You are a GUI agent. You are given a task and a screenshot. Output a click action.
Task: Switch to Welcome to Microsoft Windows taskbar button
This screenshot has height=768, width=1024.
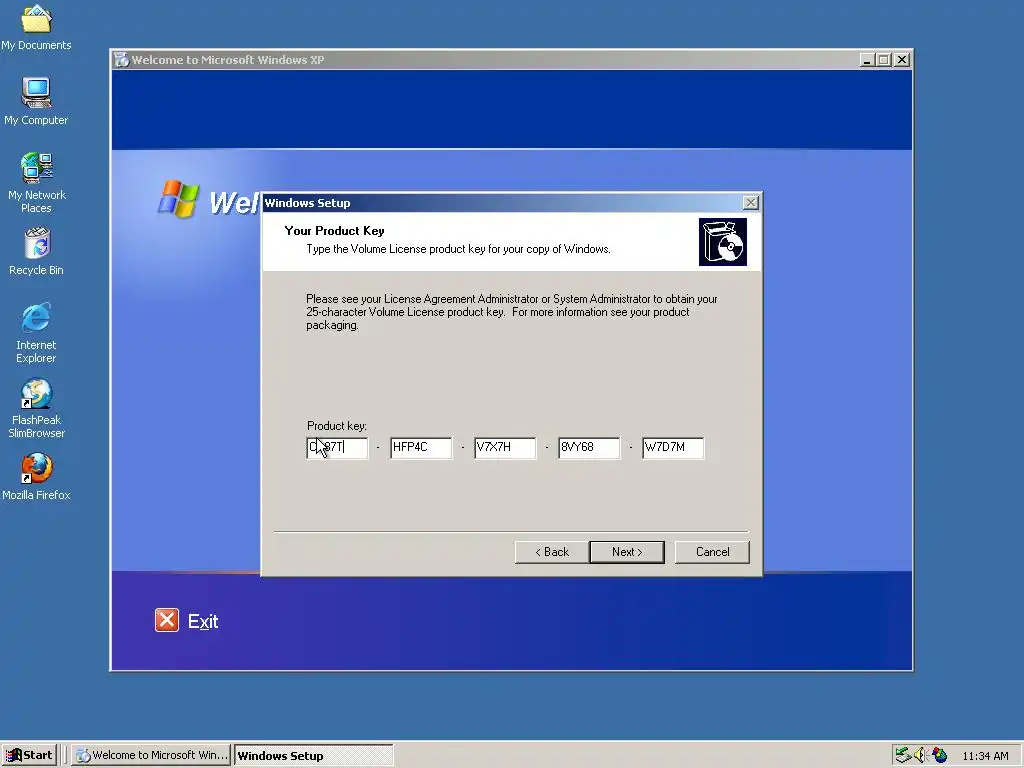(x=151, y=755)
